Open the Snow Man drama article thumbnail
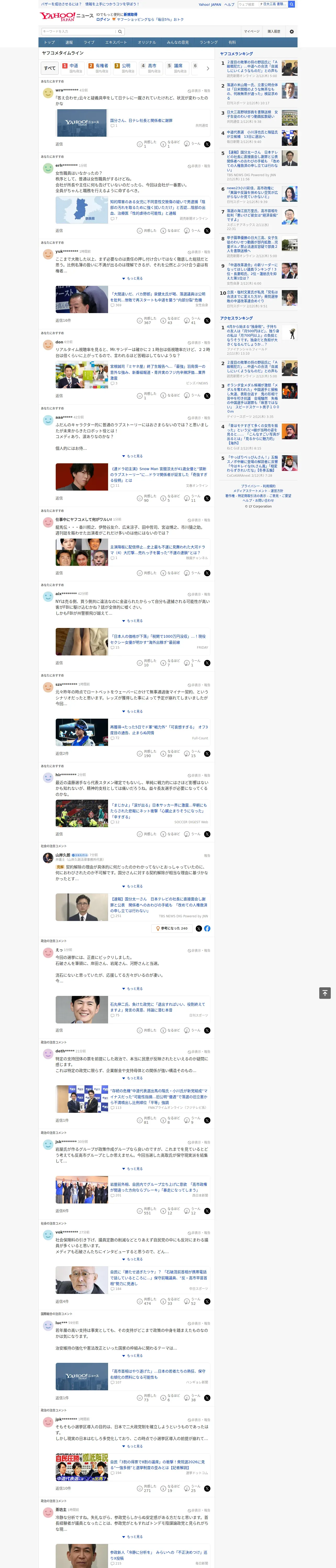 pyautogui.click(x=82, y=477)
